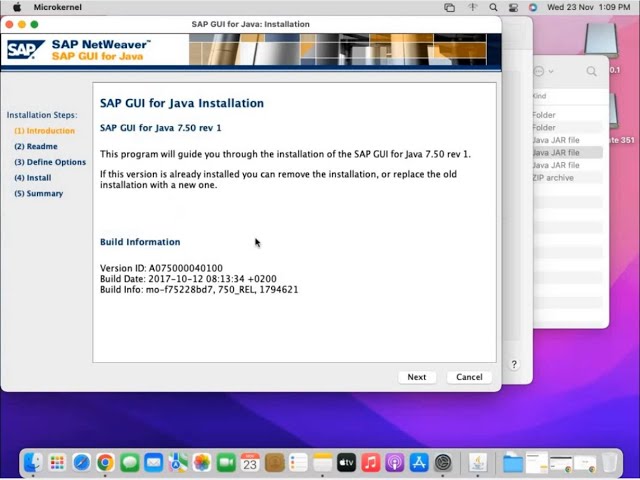Open Apple TV from the Dock
Viewport: 640px width, 480px height.
[x=347, y=463]
